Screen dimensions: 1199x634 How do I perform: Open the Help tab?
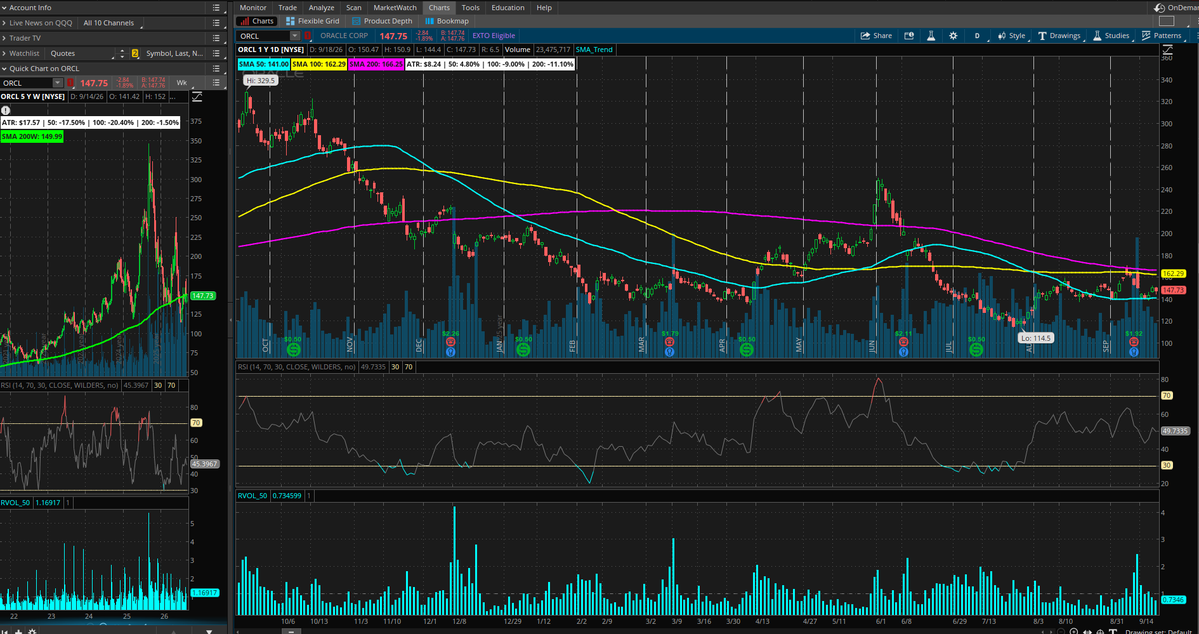coord(544,7)
